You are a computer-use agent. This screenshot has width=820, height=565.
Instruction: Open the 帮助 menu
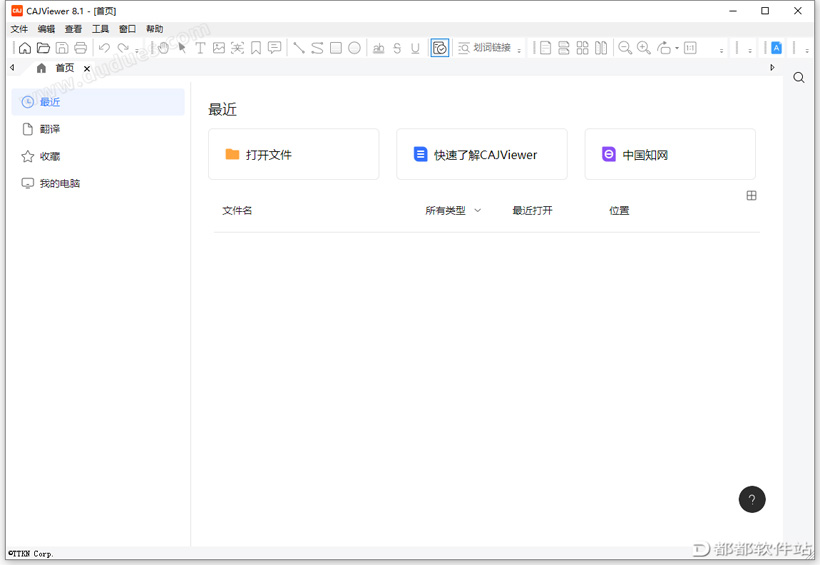[x=155, y=29]
